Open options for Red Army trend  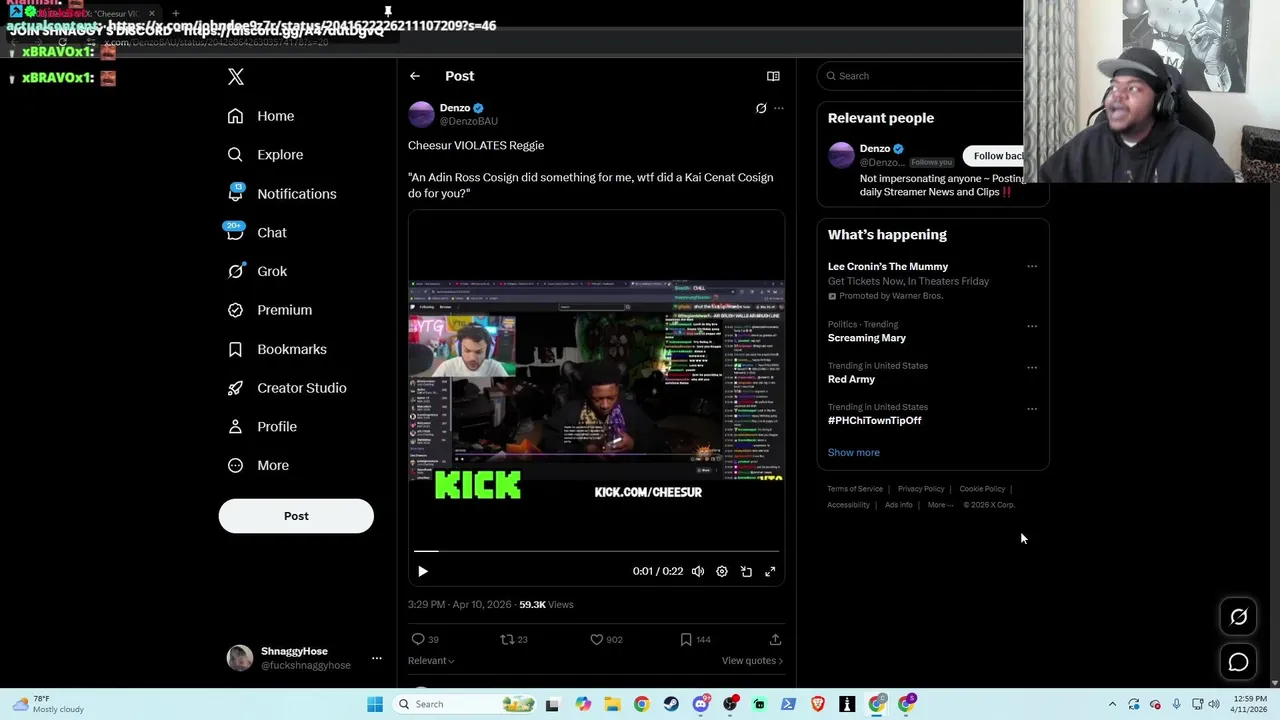pyautogui.click(x=1032, y=367)
